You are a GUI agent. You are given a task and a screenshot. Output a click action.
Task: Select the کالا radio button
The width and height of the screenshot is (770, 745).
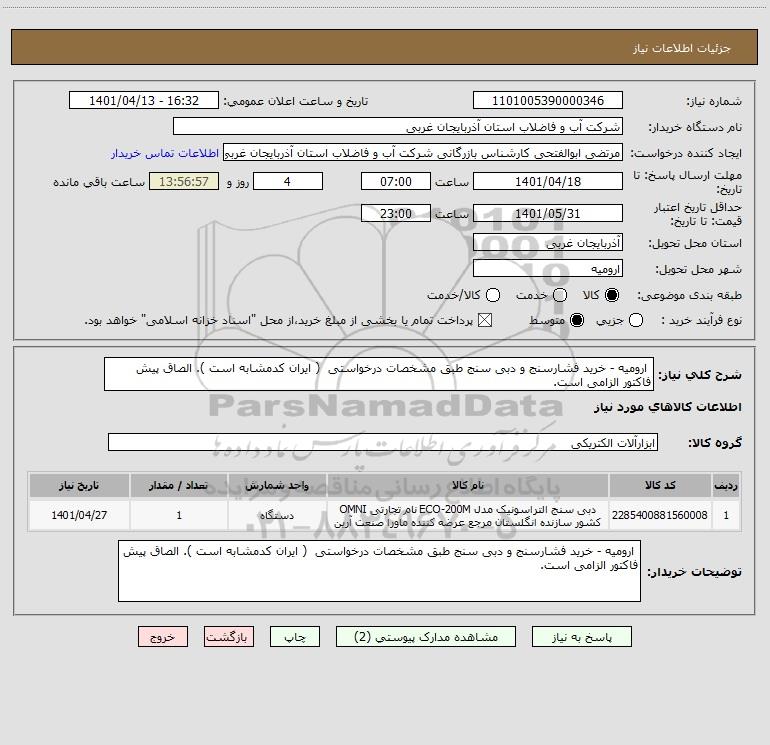(612, 295)
